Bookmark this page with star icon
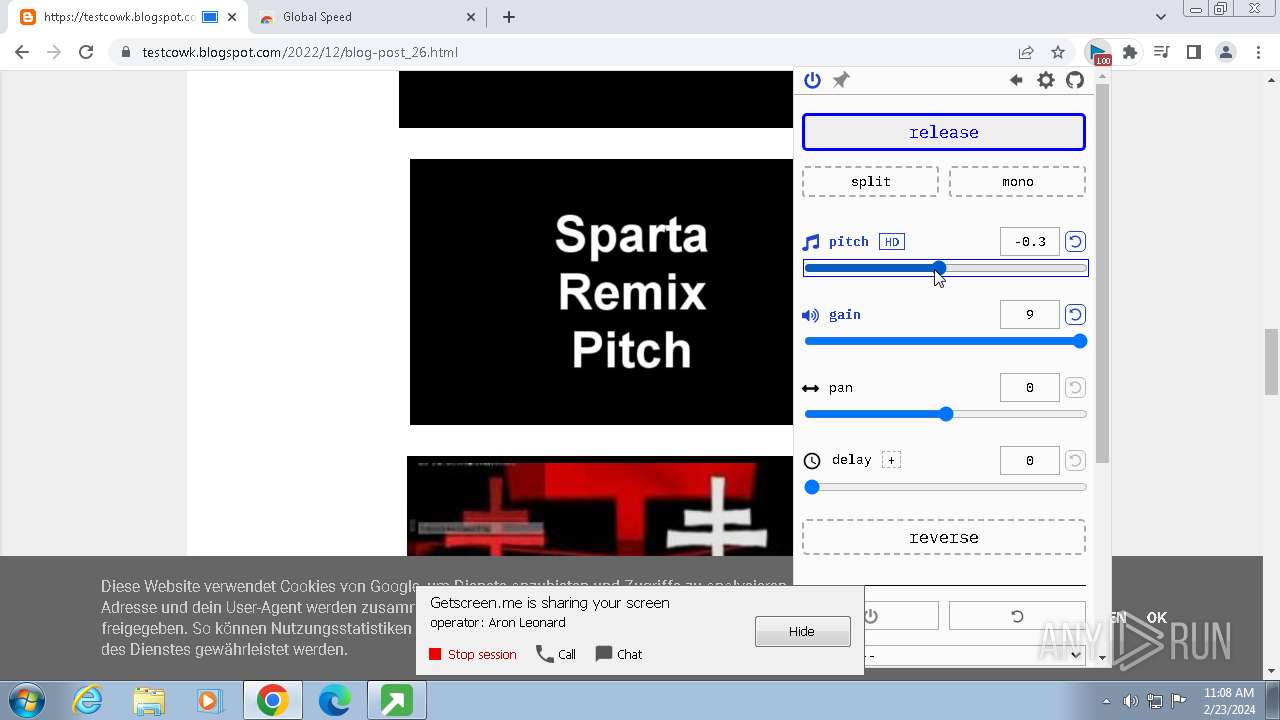This screenshot has height=720, width=1280. pyautogui.click(x=1058, y=52)
